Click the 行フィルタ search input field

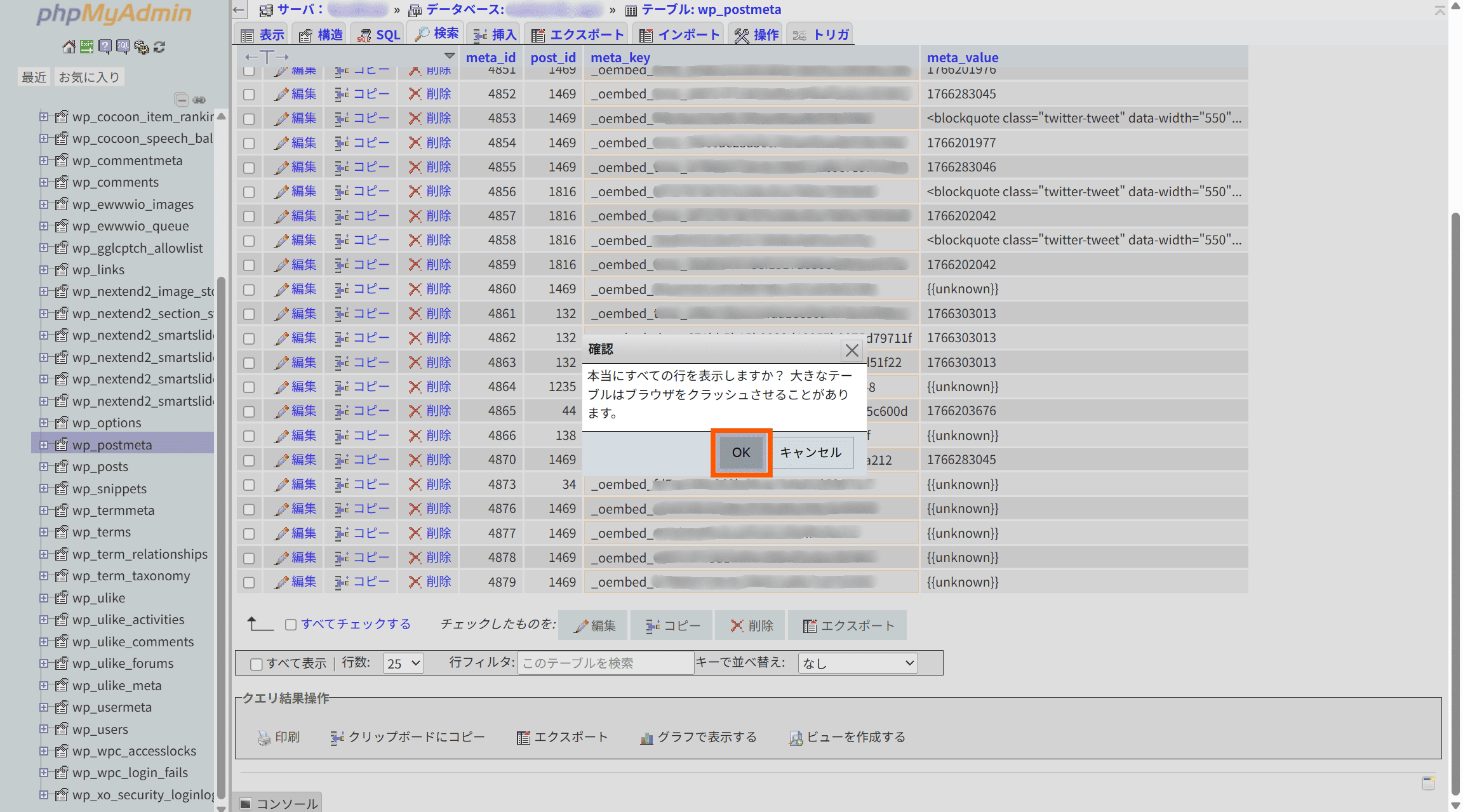(605, 663)
